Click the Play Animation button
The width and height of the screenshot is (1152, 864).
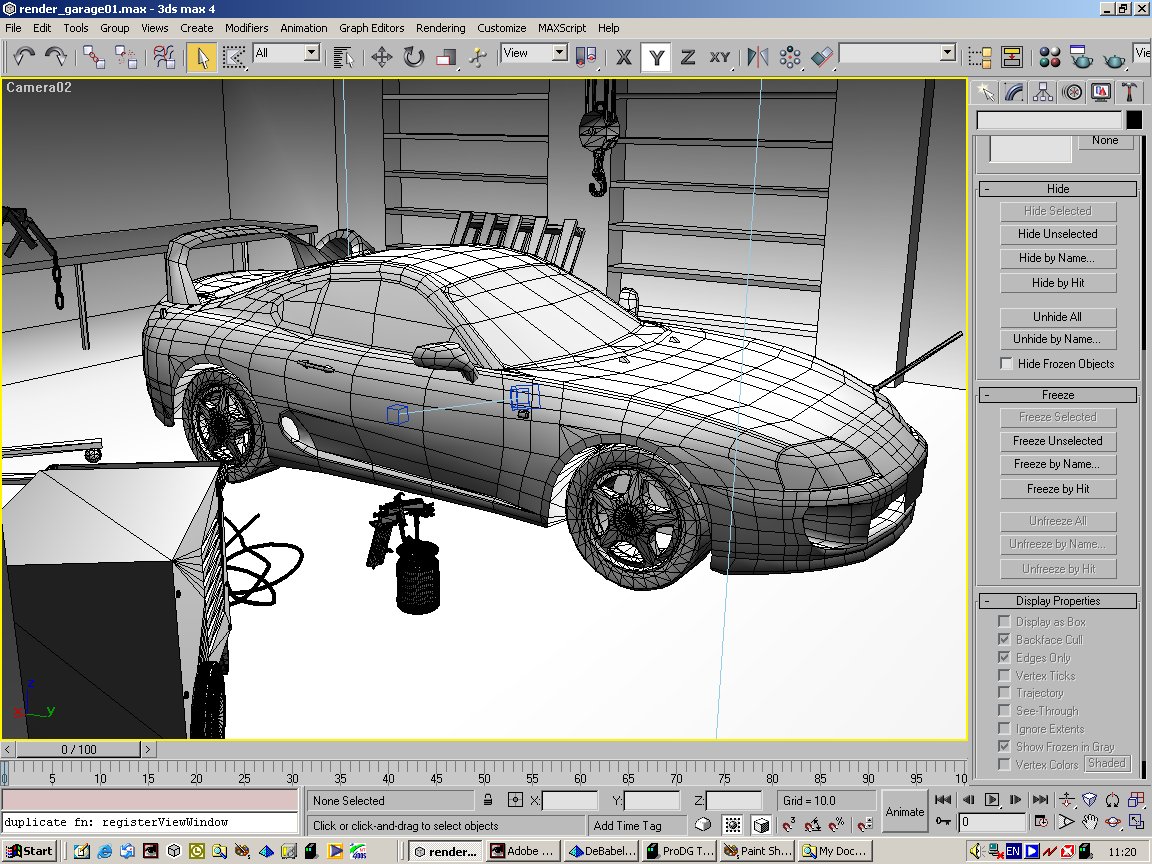[991, 799]
